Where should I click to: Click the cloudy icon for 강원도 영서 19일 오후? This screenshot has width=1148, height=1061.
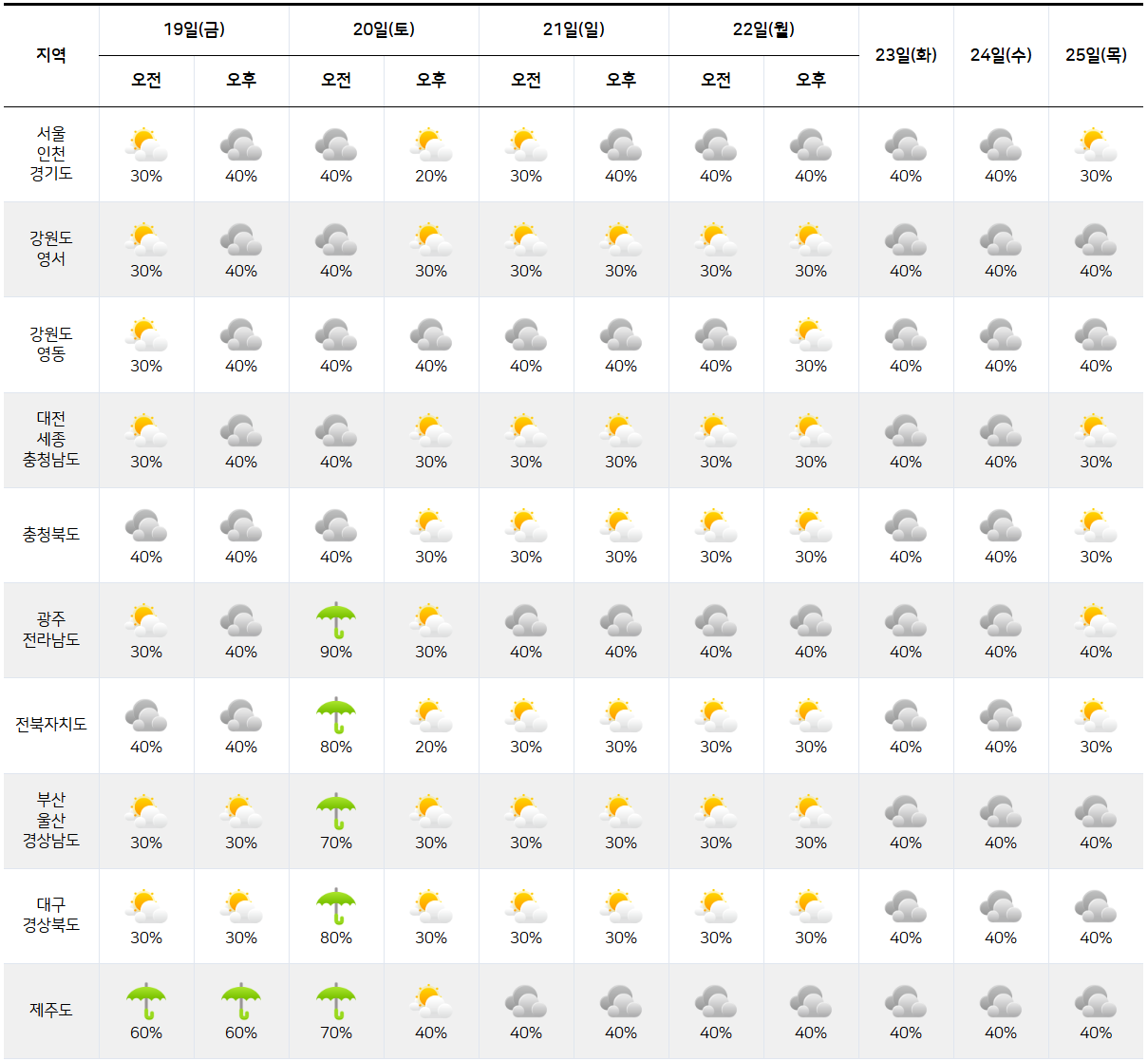[x=241, y=240]
